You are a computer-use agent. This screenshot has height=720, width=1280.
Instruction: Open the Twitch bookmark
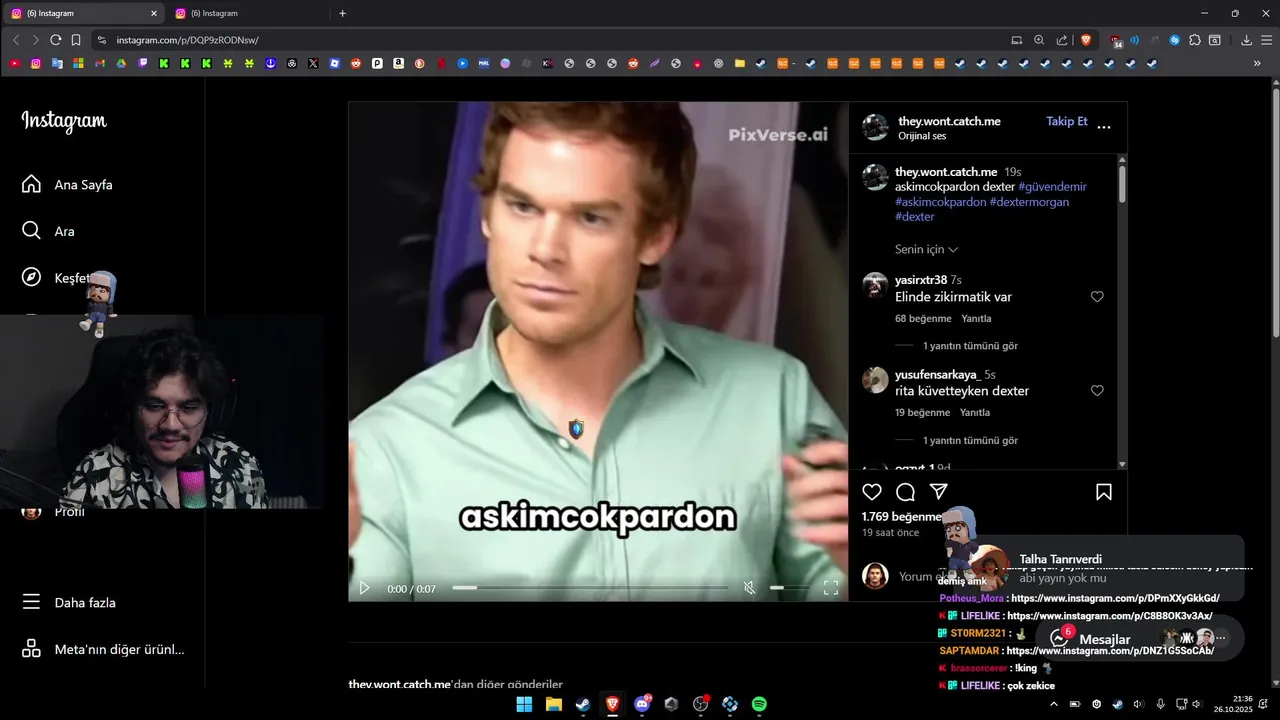[143, 63]
